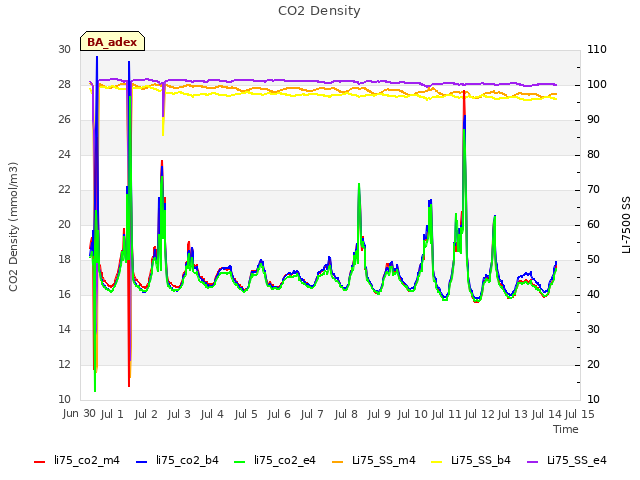Image resolution: width=640 pixels, height=480 pixels.
Task: Click the Jul 4 x-axis tick label
Action: (212, 414)
